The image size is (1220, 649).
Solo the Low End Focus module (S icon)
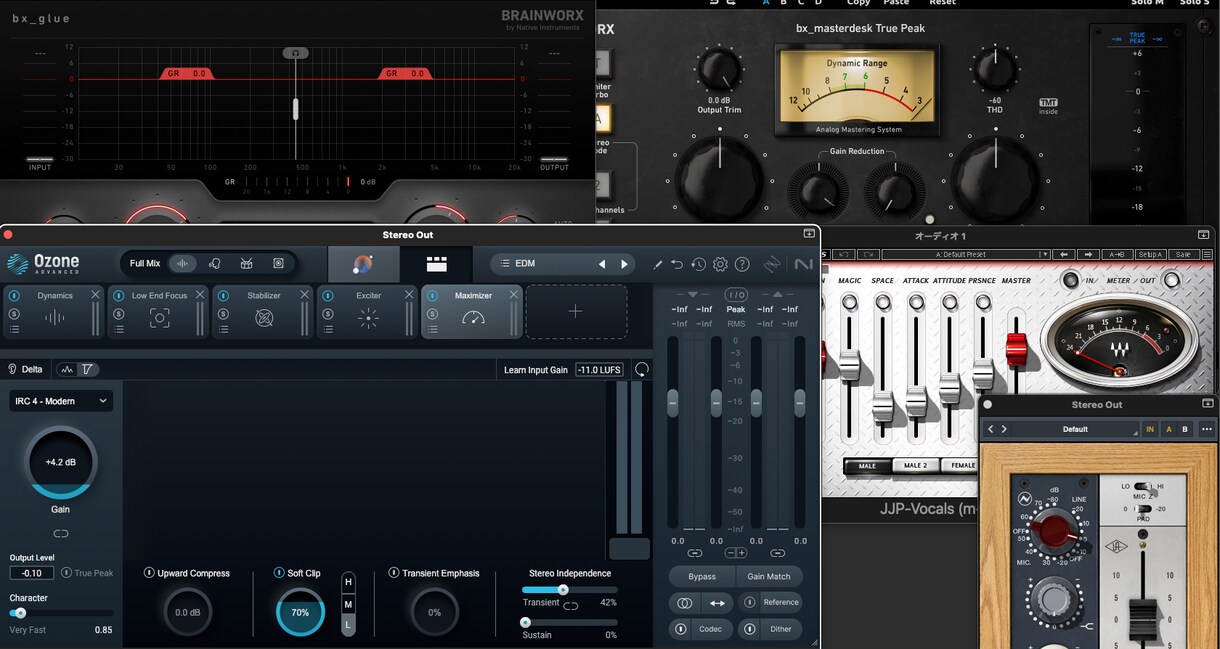119,313
